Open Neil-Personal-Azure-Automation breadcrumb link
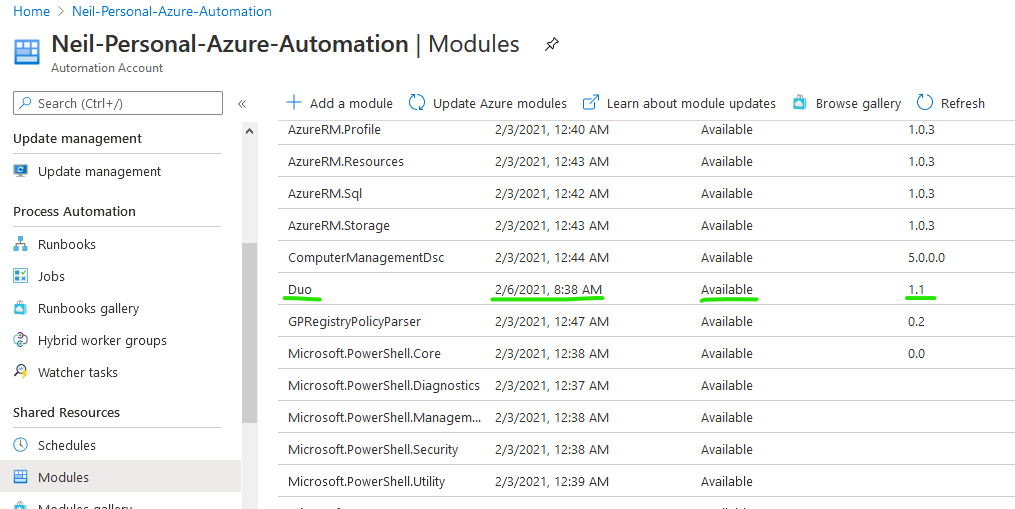This screenshot has height=509, width=1015. point(172,11)
